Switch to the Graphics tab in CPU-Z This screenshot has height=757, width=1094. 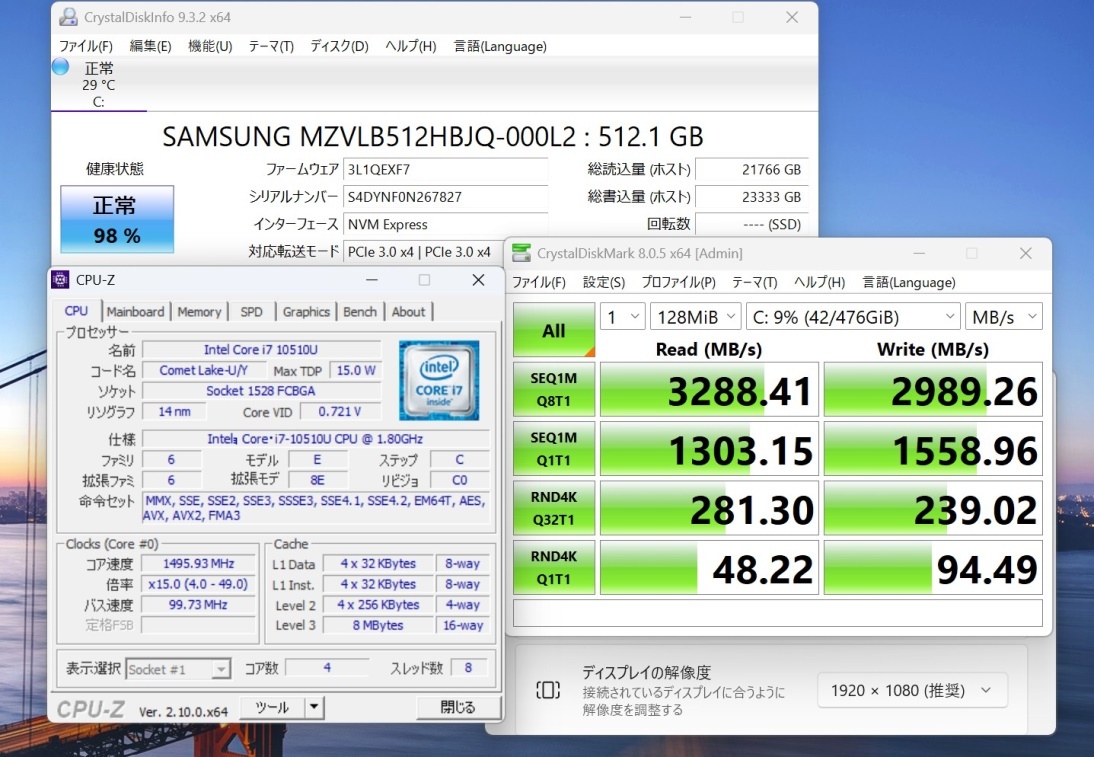pos(306,312)
